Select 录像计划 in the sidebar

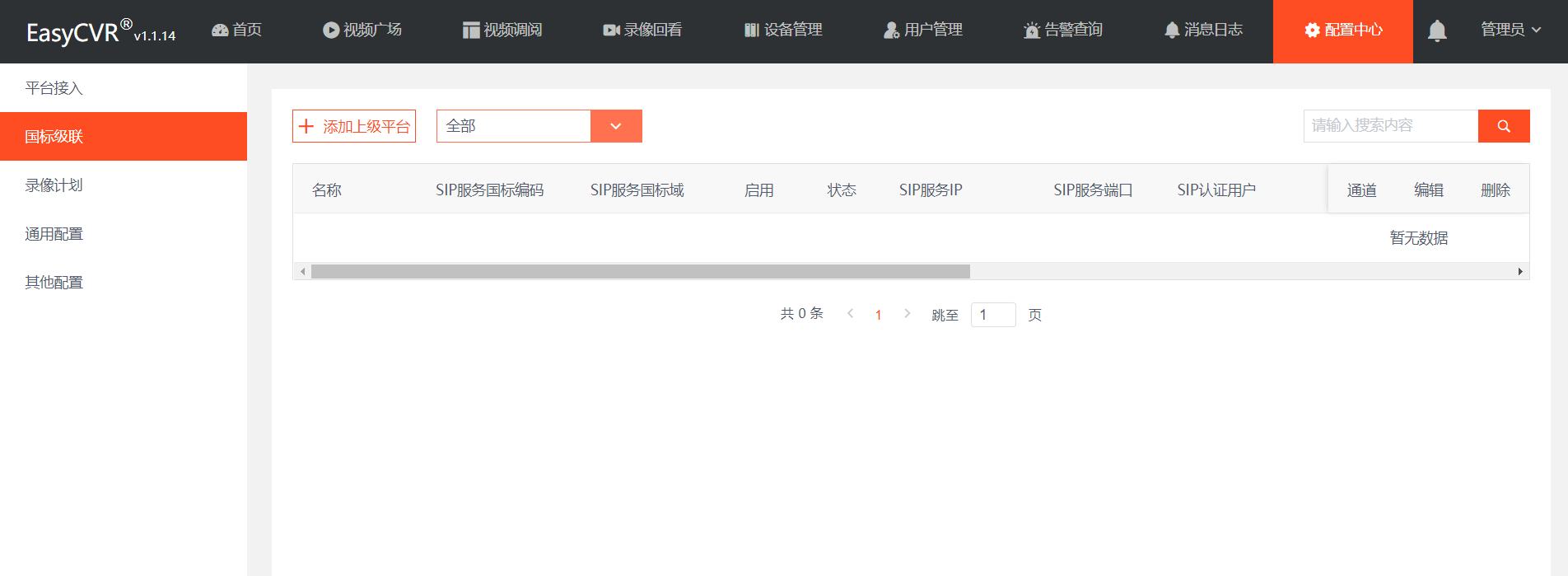(54, 185)
